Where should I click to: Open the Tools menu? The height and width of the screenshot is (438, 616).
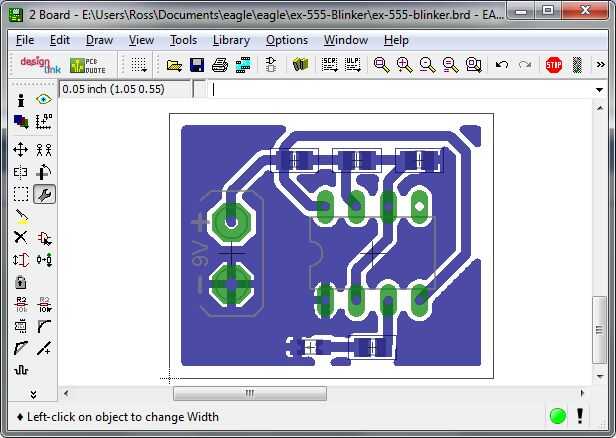coord(183,40)
